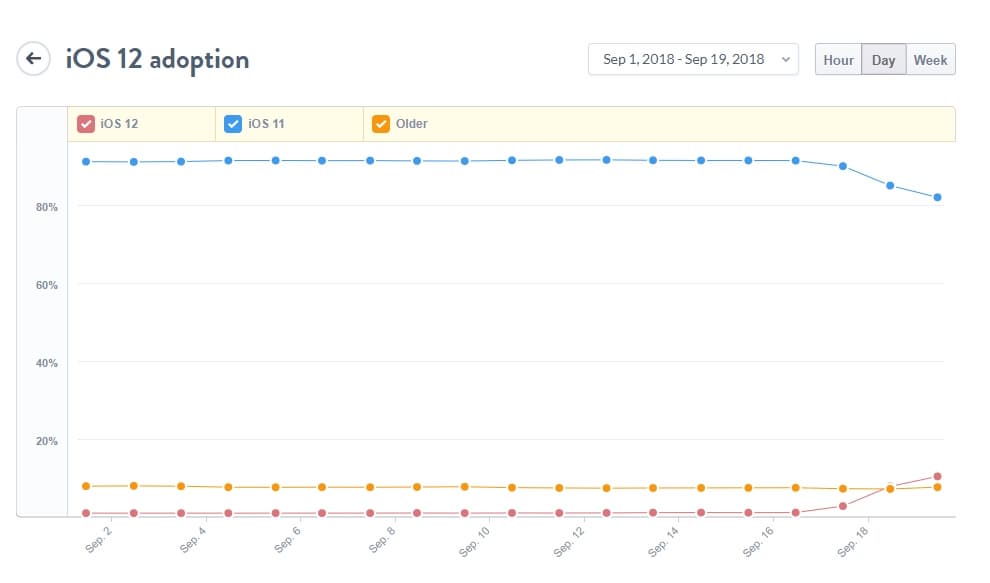
Task: Click the Older legend label text
Action: point(412,124)
